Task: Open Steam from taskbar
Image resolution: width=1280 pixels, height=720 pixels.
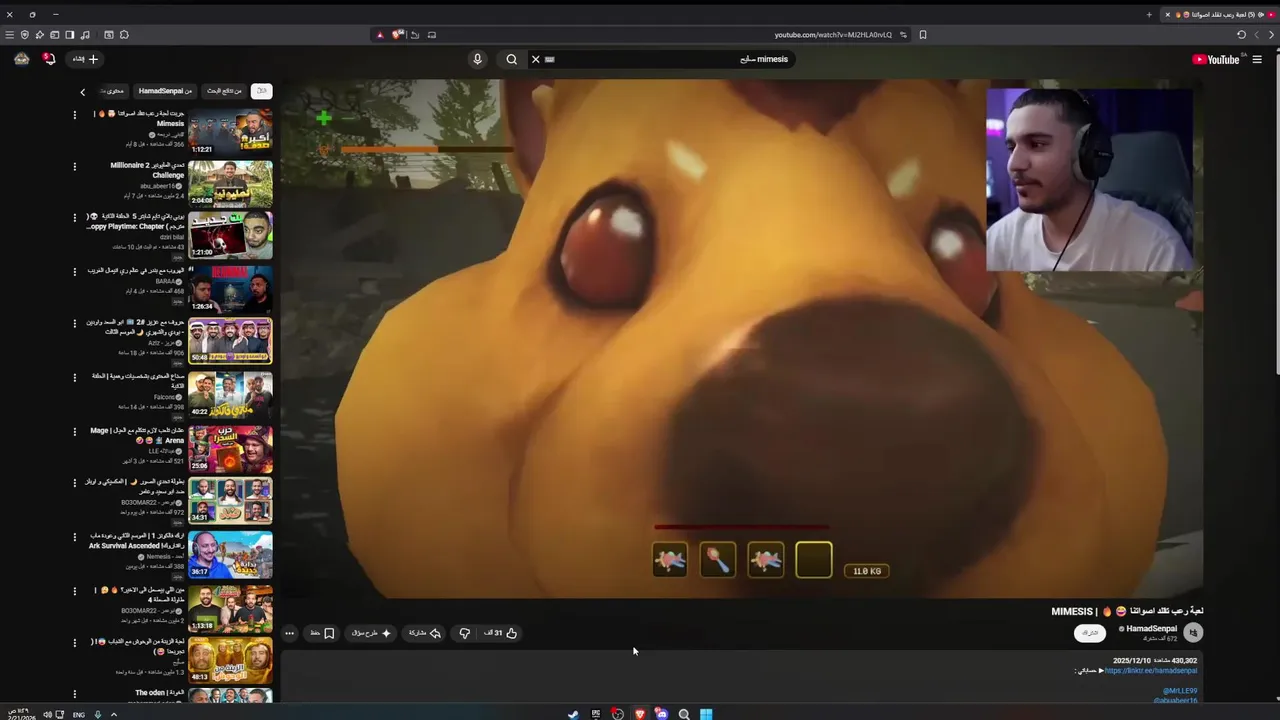Action: click(573, 714)
